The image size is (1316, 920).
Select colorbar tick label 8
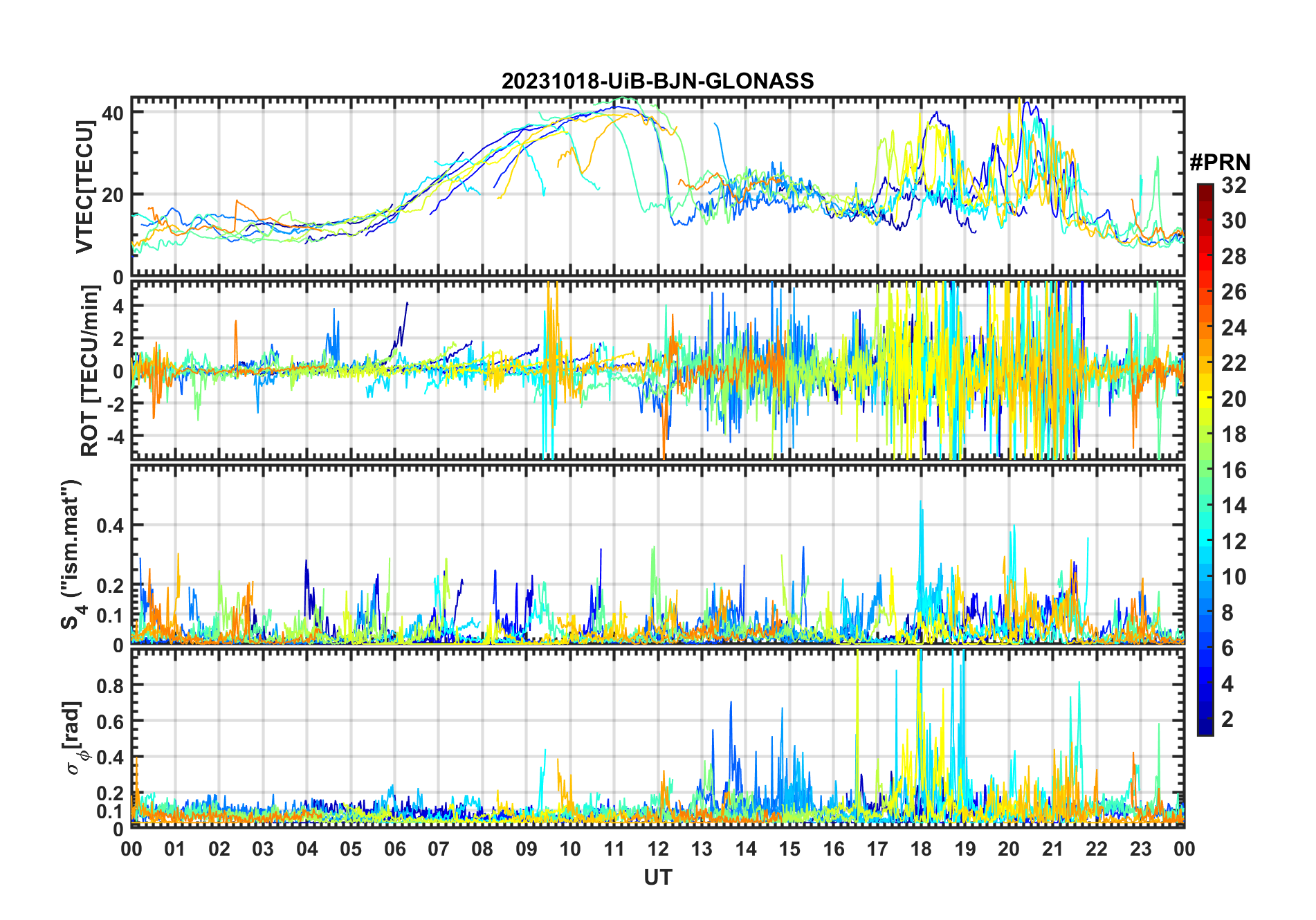(x=1227, y=612)
